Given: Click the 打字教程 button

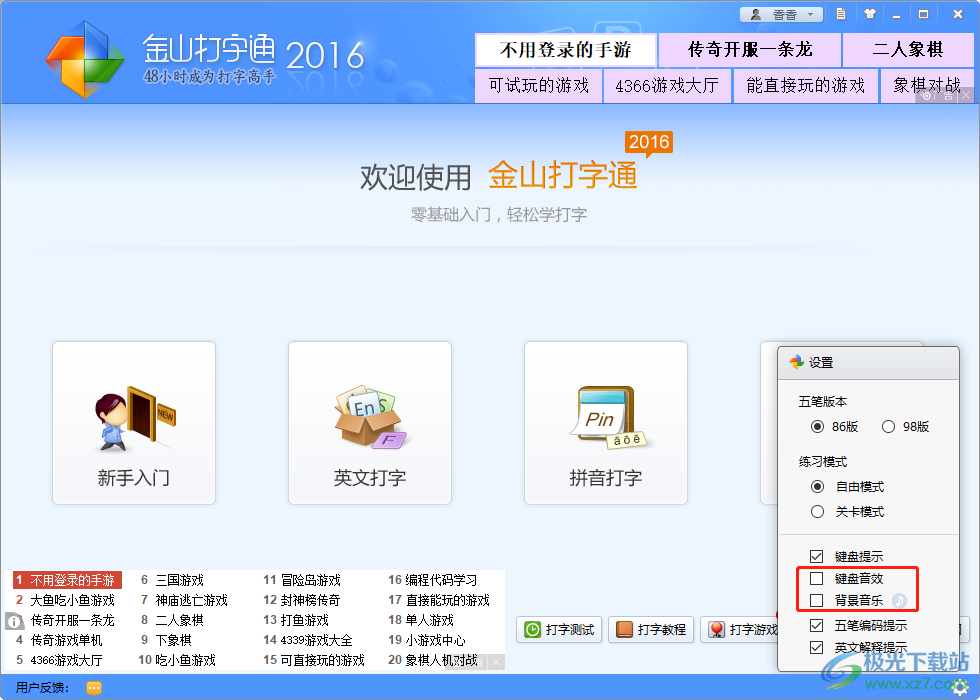Looking at the screenshot, I should coord(651,629).
